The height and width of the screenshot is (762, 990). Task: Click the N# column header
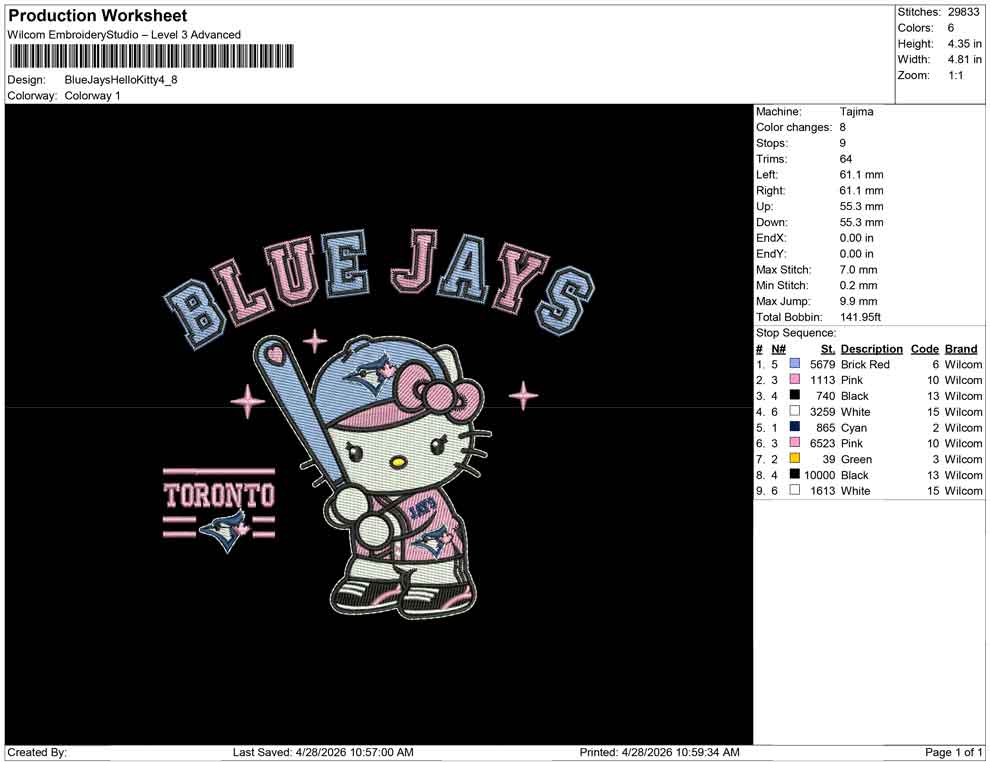[x=778, y=349]
